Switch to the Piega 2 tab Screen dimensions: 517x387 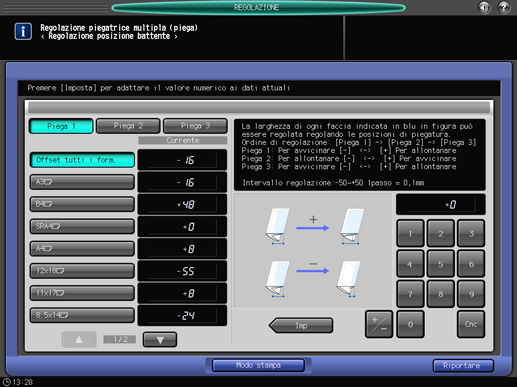coord(128,126)
